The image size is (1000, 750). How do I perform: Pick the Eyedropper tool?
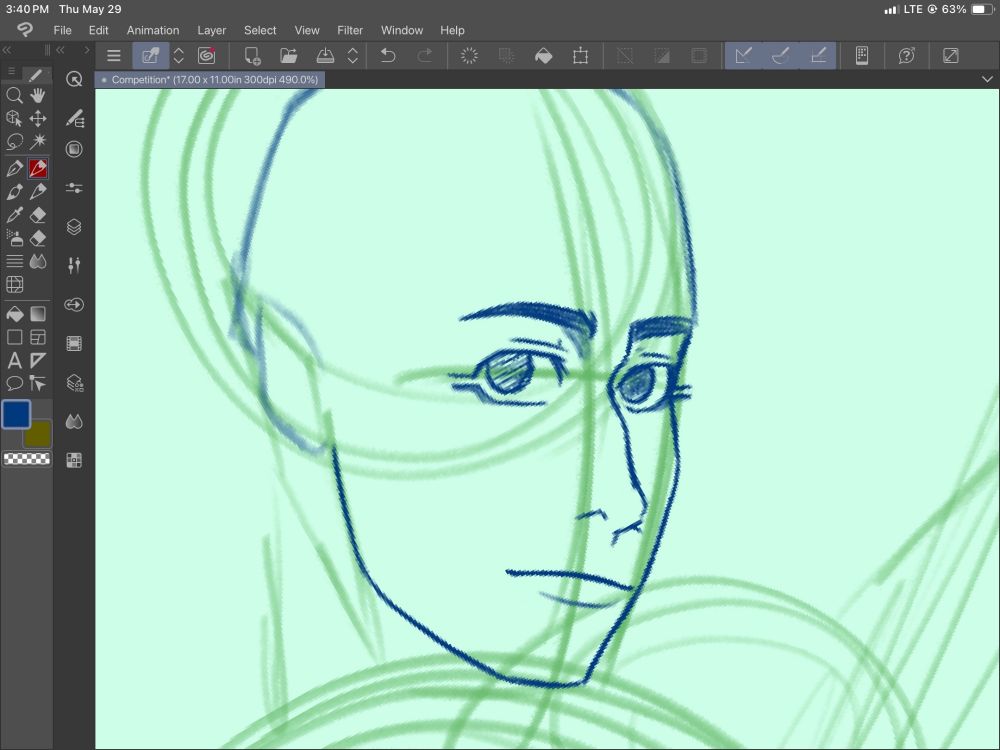(14, 215)
